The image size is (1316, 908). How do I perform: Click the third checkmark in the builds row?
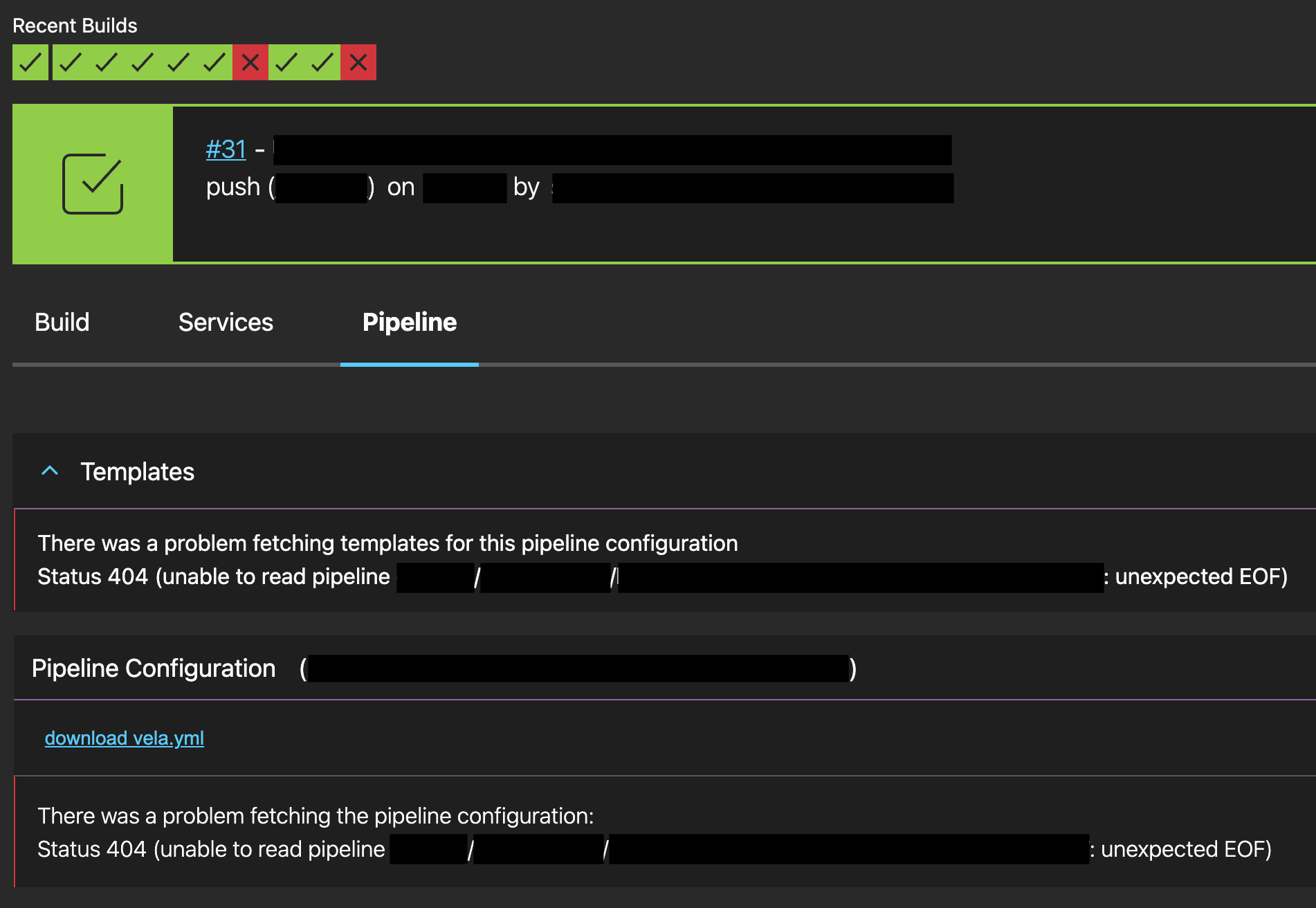coord(104,62)
